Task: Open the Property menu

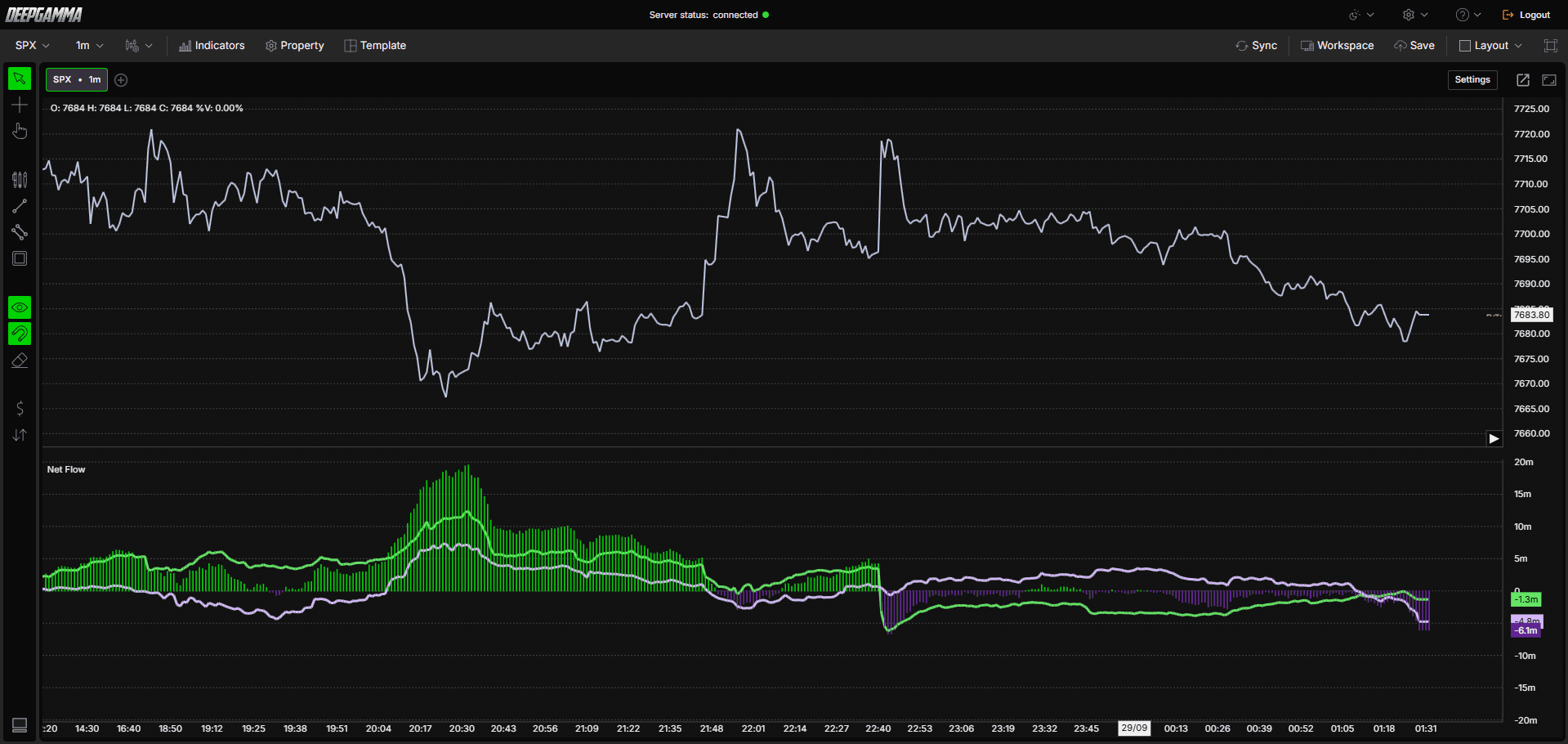Action: click(295, 46)
